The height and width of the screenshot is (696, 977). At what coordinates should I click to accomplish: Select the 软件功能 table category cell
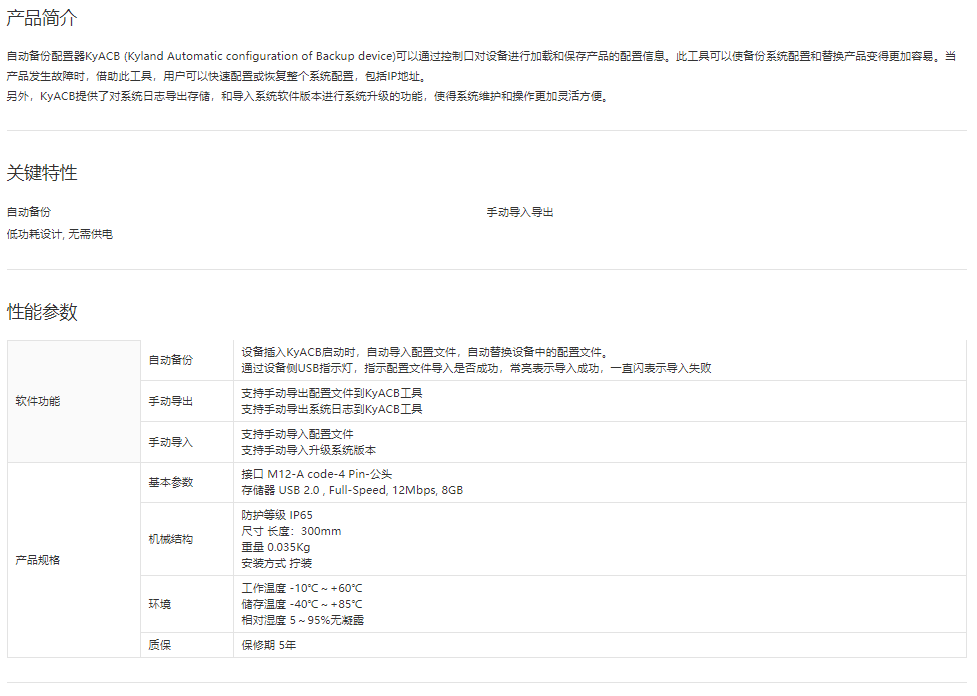coord(37,401)
